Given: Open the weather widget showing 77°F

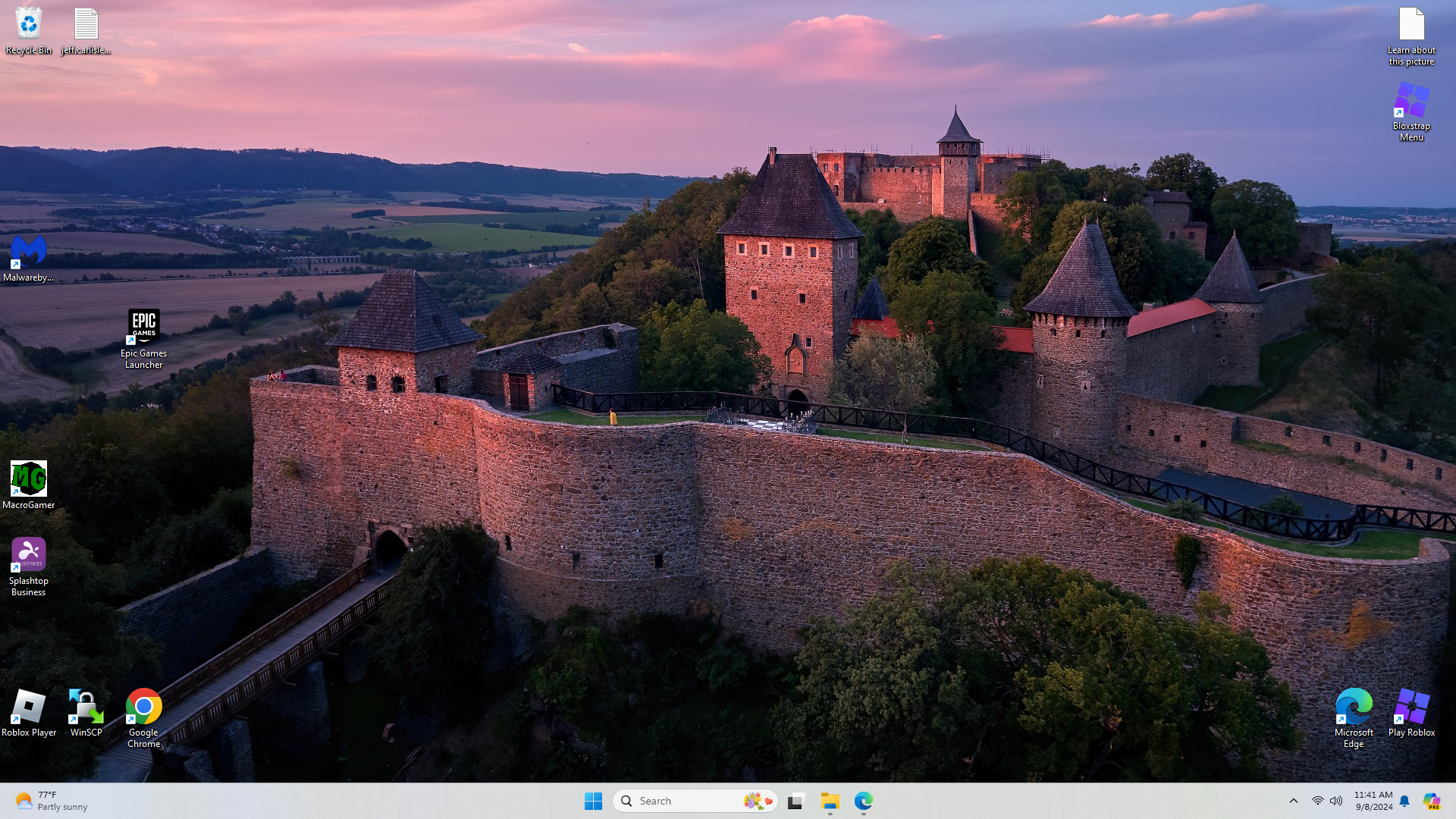Looking at the screenshot, I should click(x=52, y=801).
